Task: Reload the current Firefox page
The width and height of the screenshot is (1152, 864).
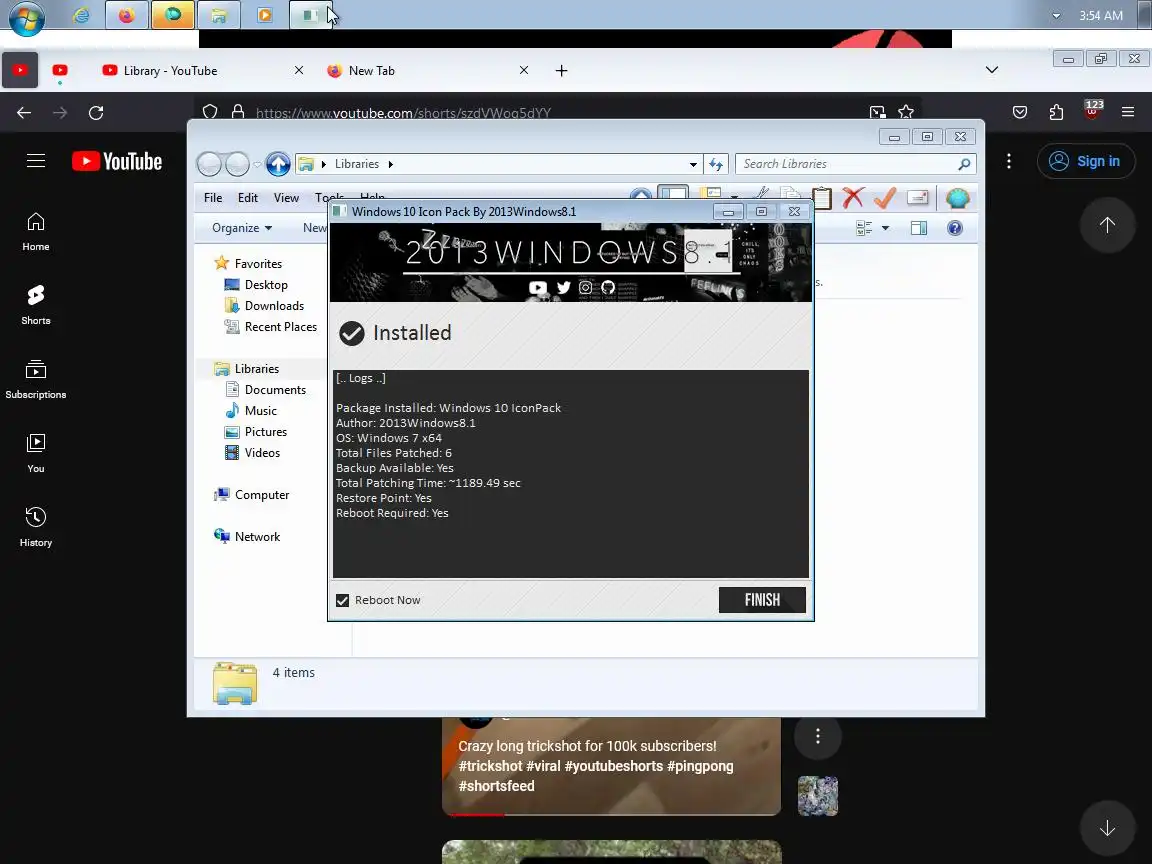Action: pos(96,112)
